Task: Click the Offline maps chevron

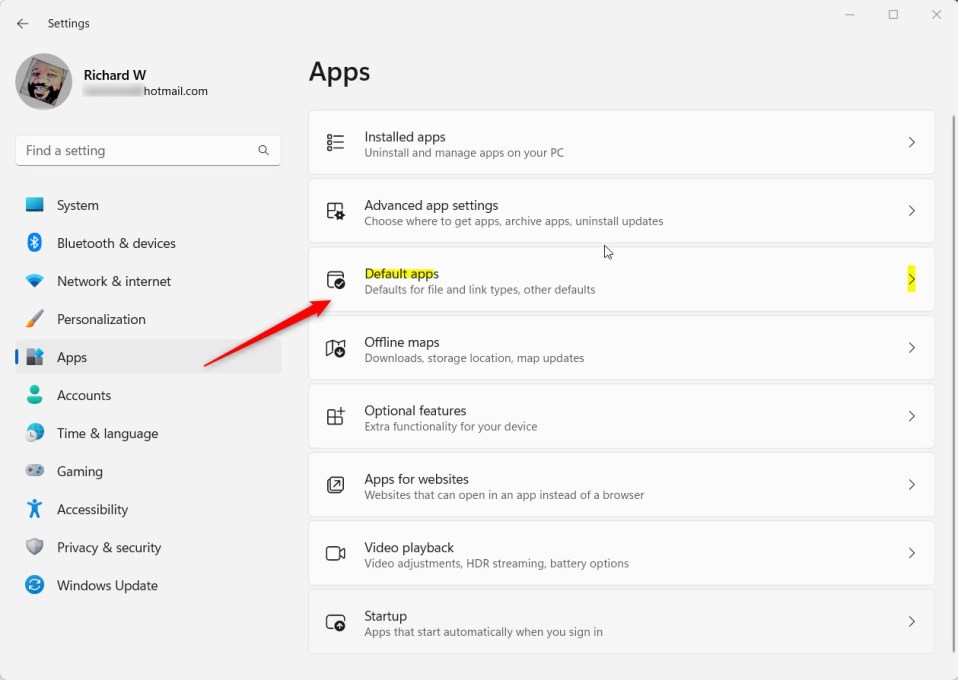Action: pyautogui.click(x=912, y=348)
